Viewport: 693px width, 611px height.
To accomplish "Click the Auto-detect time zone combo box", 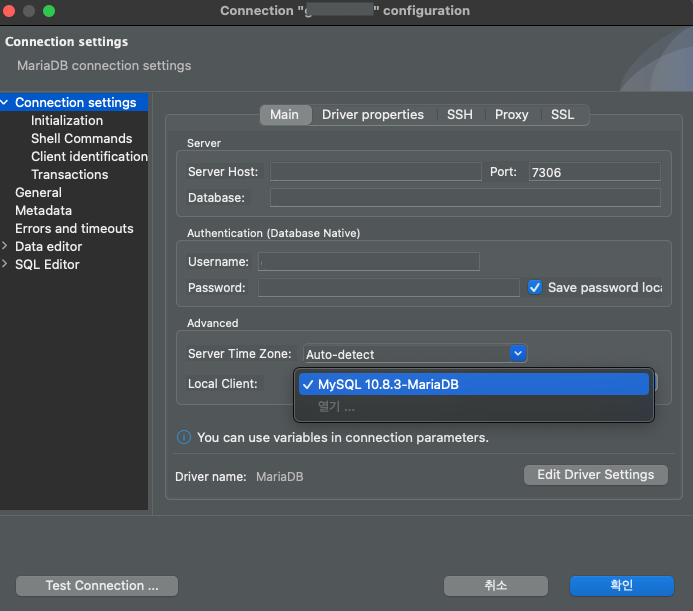I will coord(415,354).
